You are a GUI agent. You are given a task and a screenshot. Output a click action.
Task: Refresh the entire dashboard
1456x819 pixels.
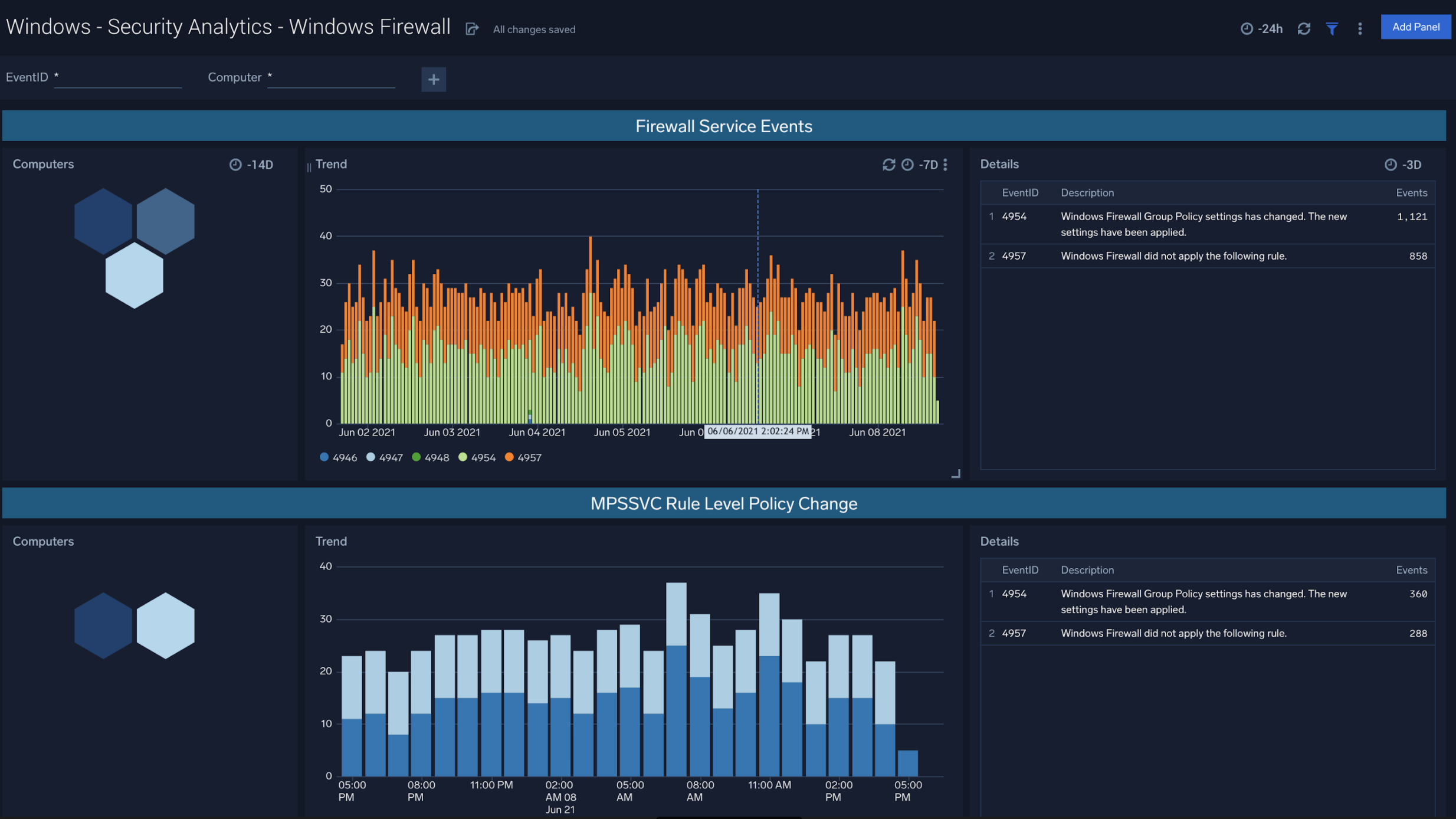pyautogui.click(x=1304, y=28)
